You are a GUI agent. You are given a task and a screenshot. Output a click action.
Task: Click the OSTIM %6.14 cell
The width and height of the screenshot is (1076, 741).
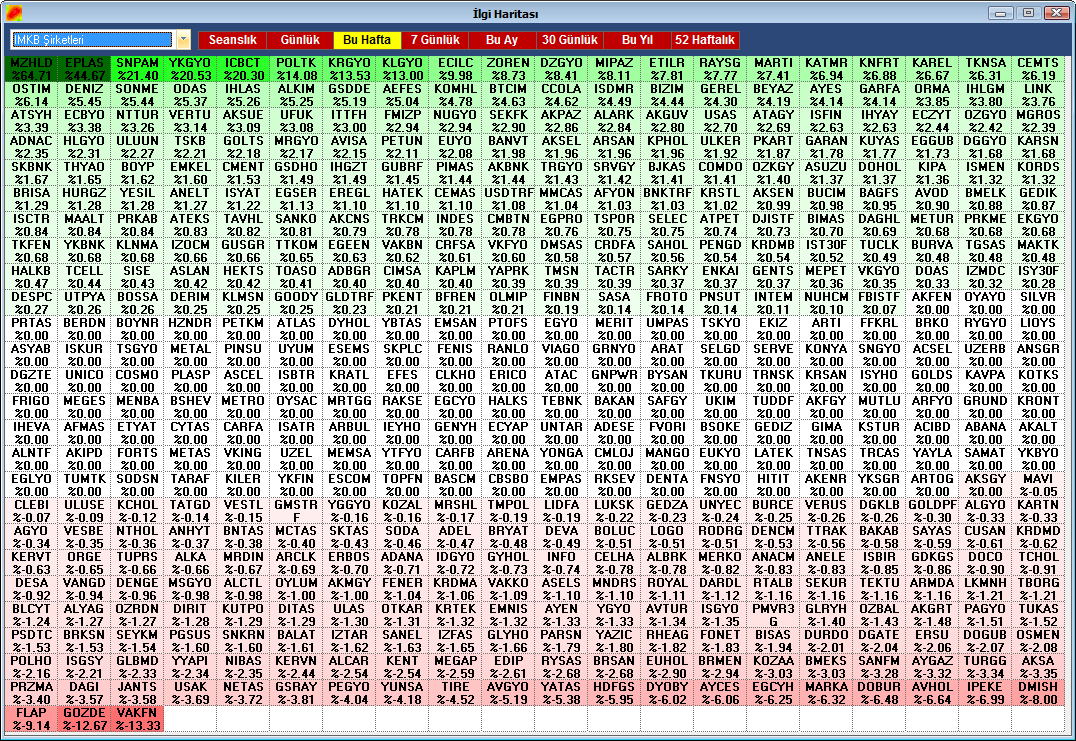[x=32, y=95]
